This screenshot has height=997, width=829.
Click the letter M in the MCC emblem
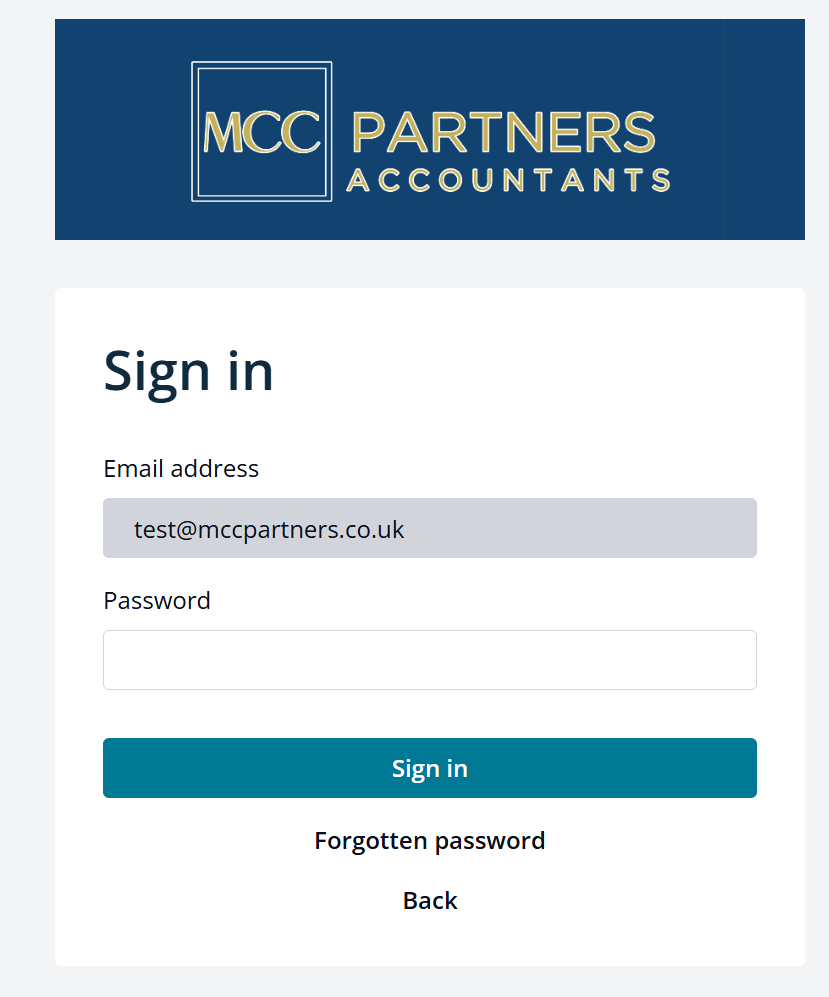coord(224,132)
